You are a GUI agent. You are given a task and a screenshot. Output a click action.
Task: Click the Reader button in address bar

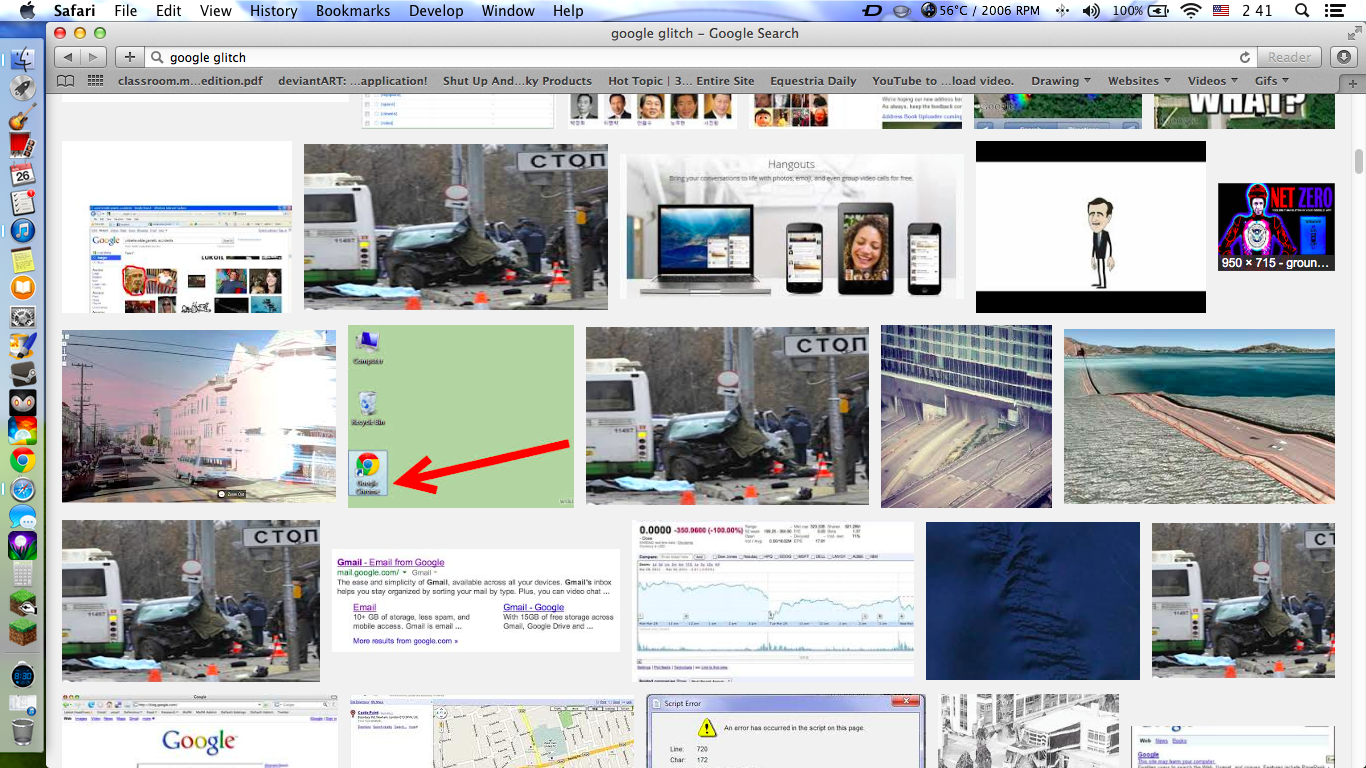(x=1289, y=57)
